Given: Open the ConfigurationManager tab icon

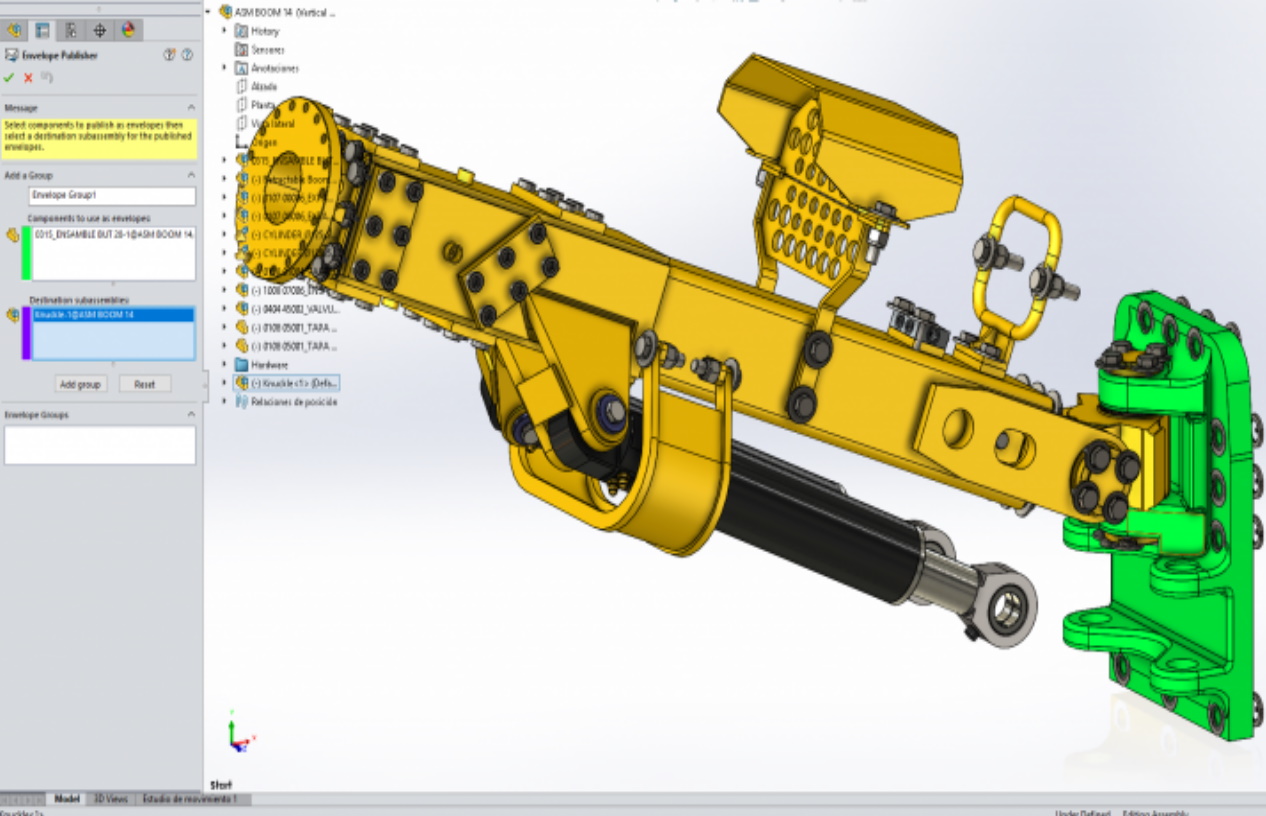Looking at the screenshot, I should 71,30.
